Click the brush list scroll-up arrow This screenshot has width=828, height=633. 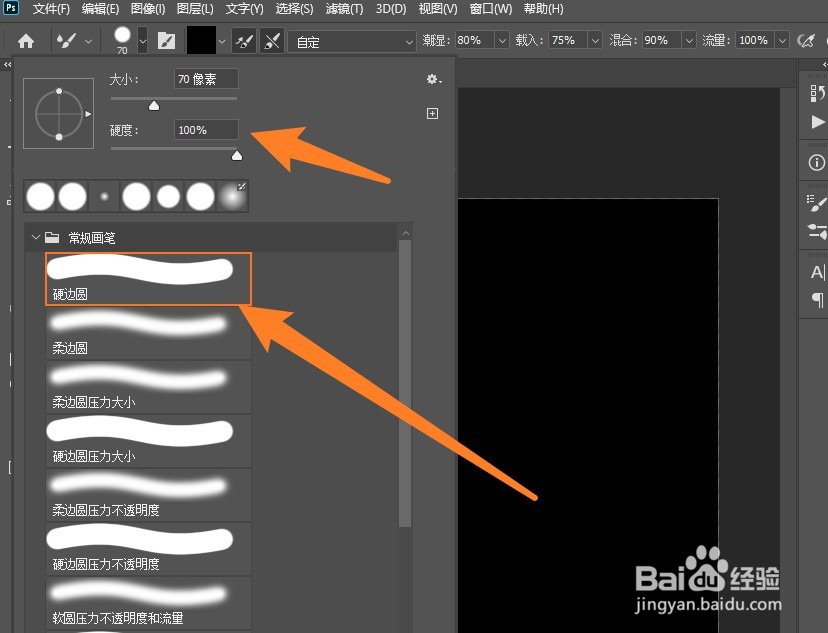(406, 233)
